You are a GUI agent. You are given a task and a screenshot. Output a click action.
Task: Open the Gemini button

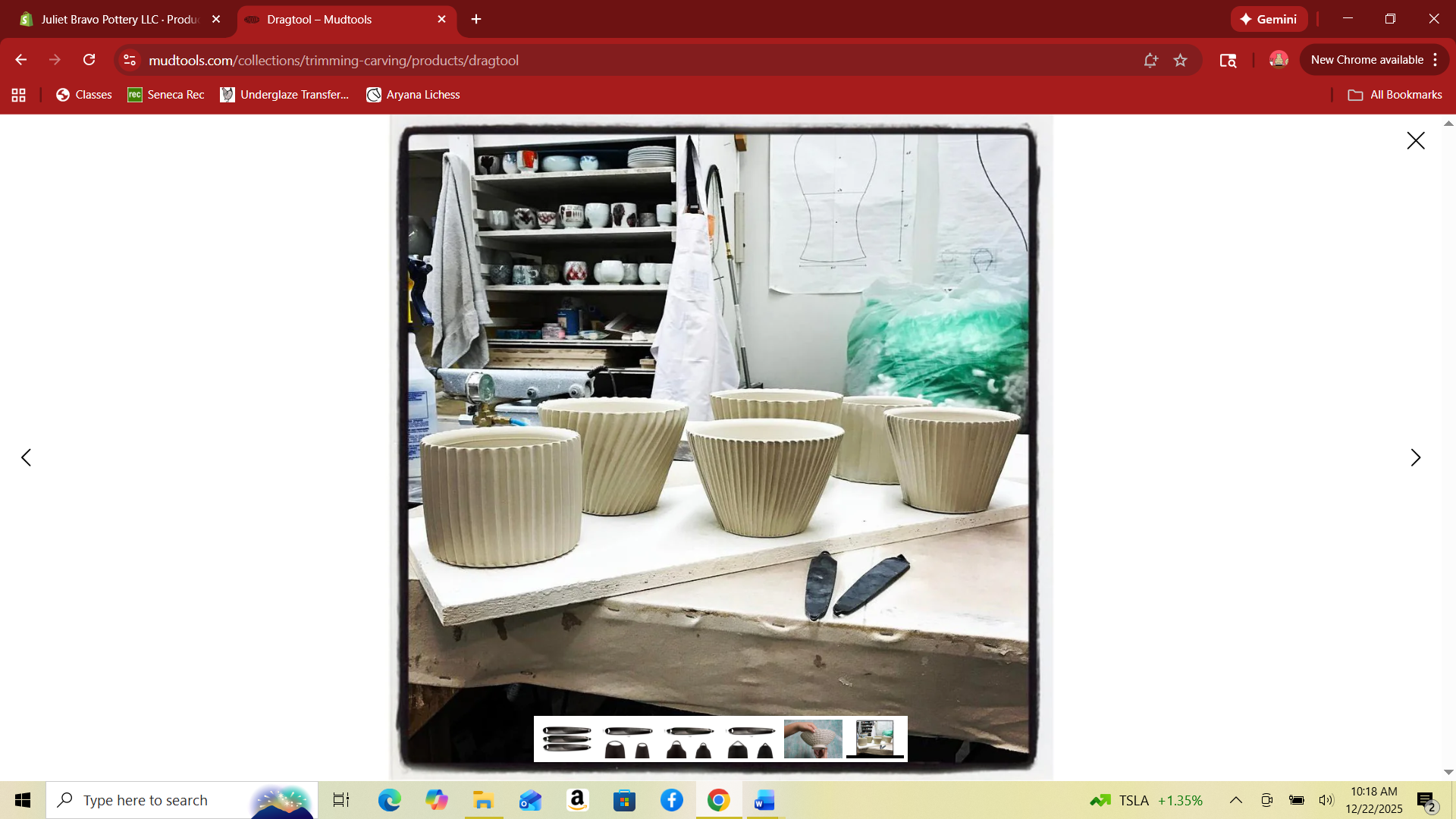[1269, 19]
